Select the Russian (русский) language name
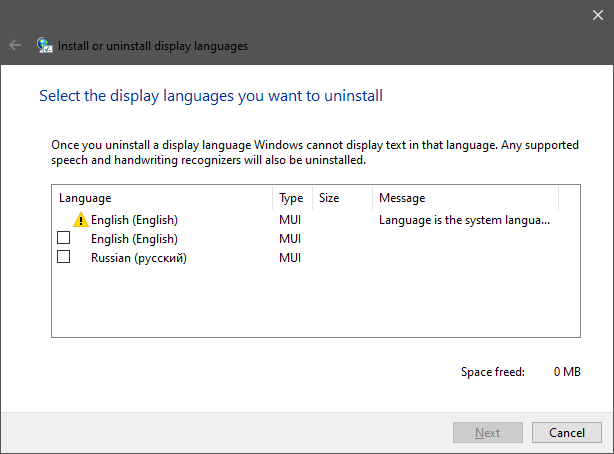This screenshot has height=454, width=614. coord(139,258)
